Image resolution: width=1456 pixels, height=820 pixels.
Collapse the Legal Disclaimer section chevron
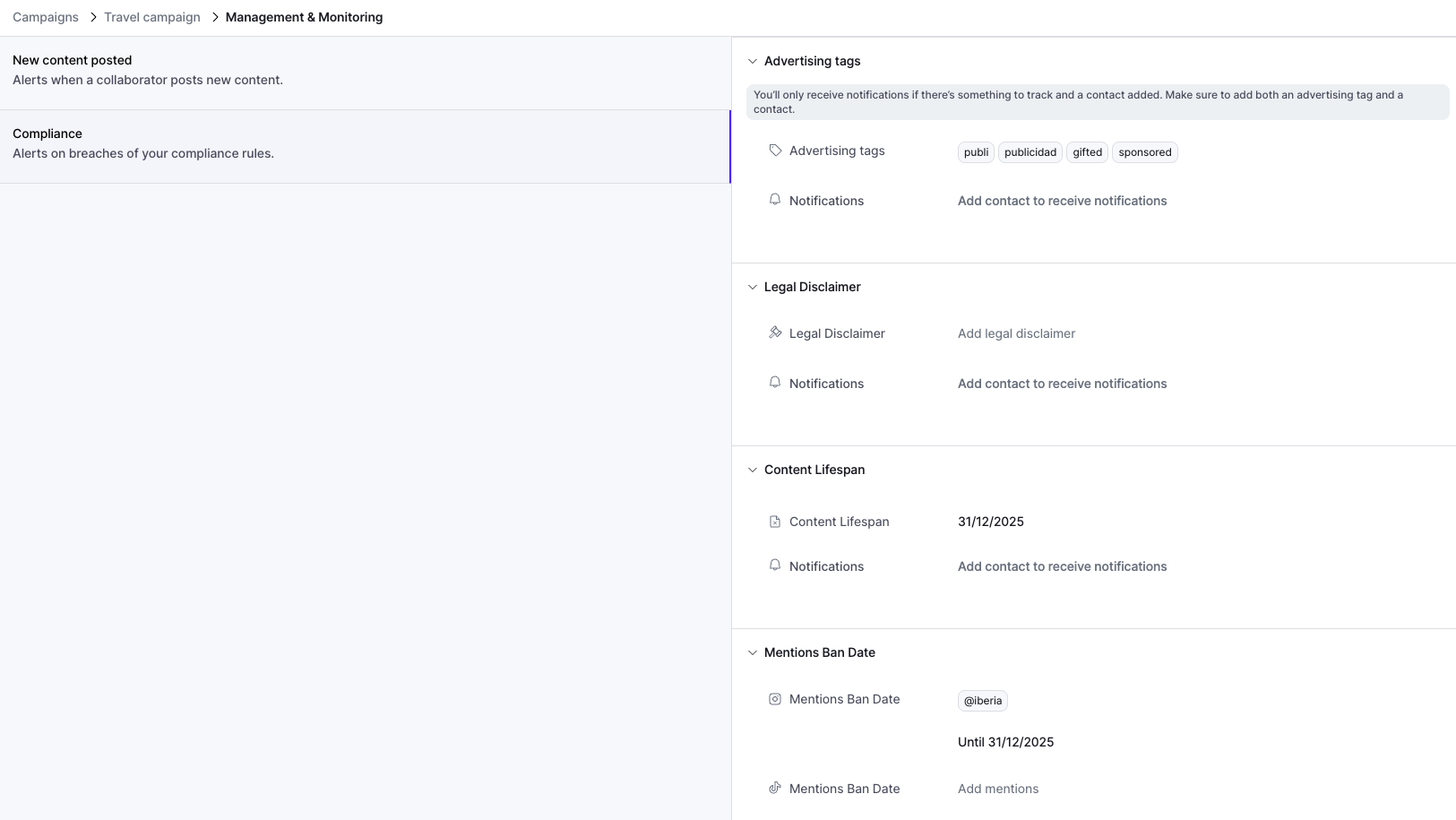point(753,287)
